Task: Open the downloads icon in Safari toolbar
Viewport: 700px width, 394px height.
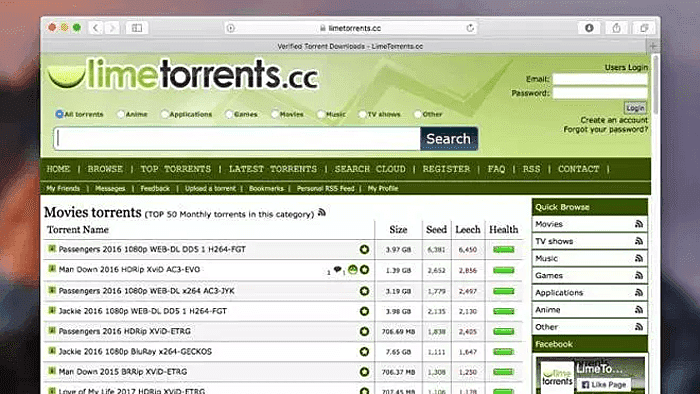Action: click(x=589, y=28)
